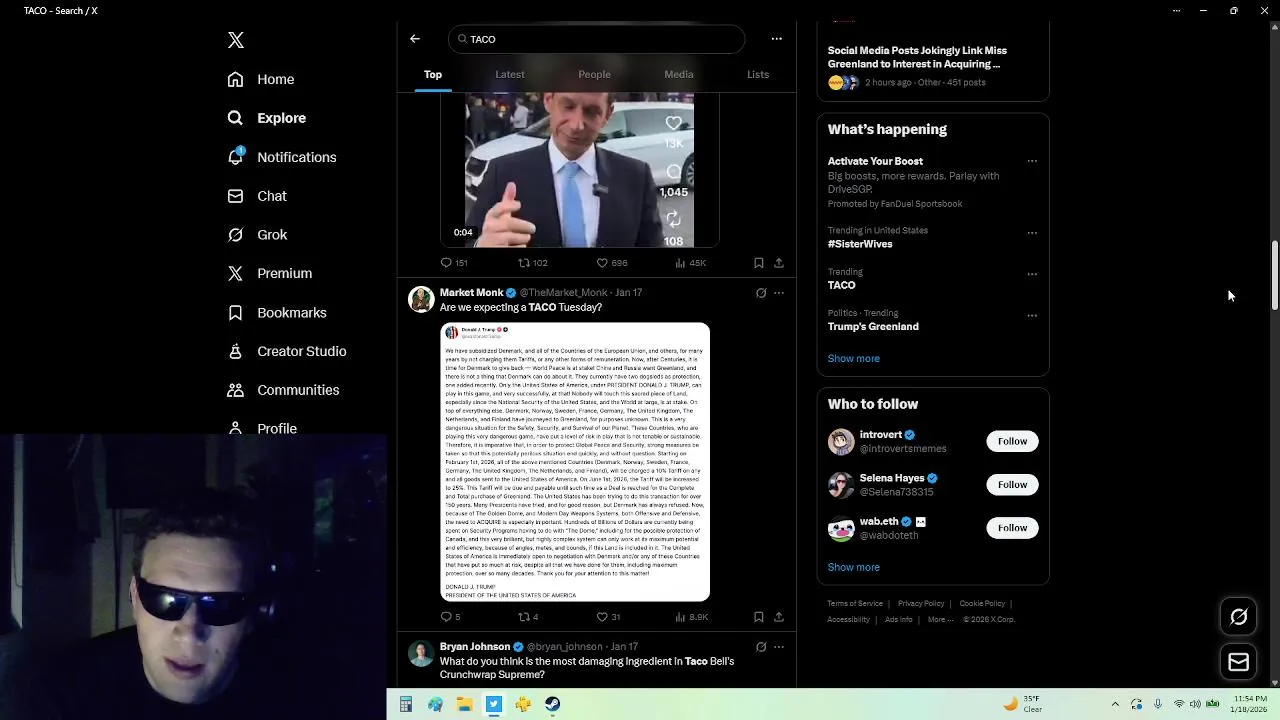Open Market Monk profile avatar

421,299
